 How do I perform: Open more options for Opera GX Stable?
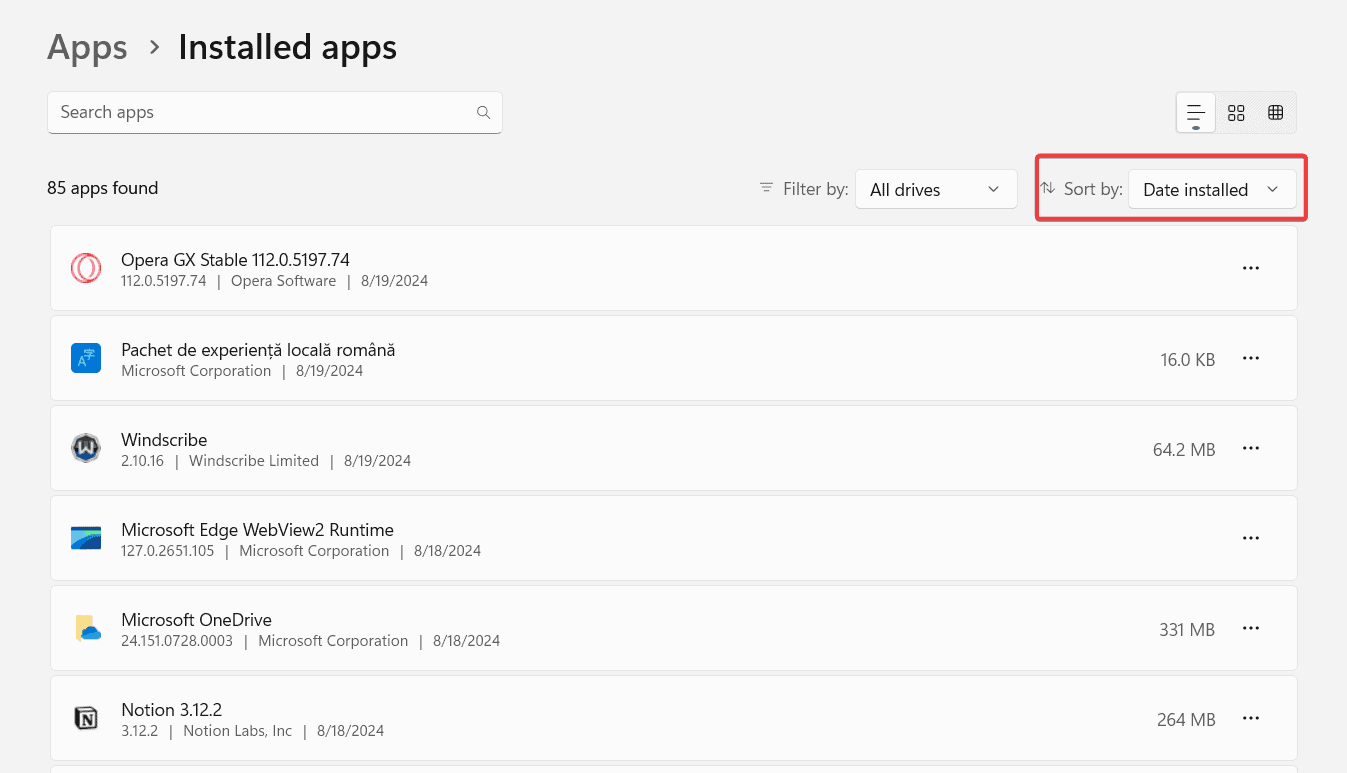(1250, 268)
